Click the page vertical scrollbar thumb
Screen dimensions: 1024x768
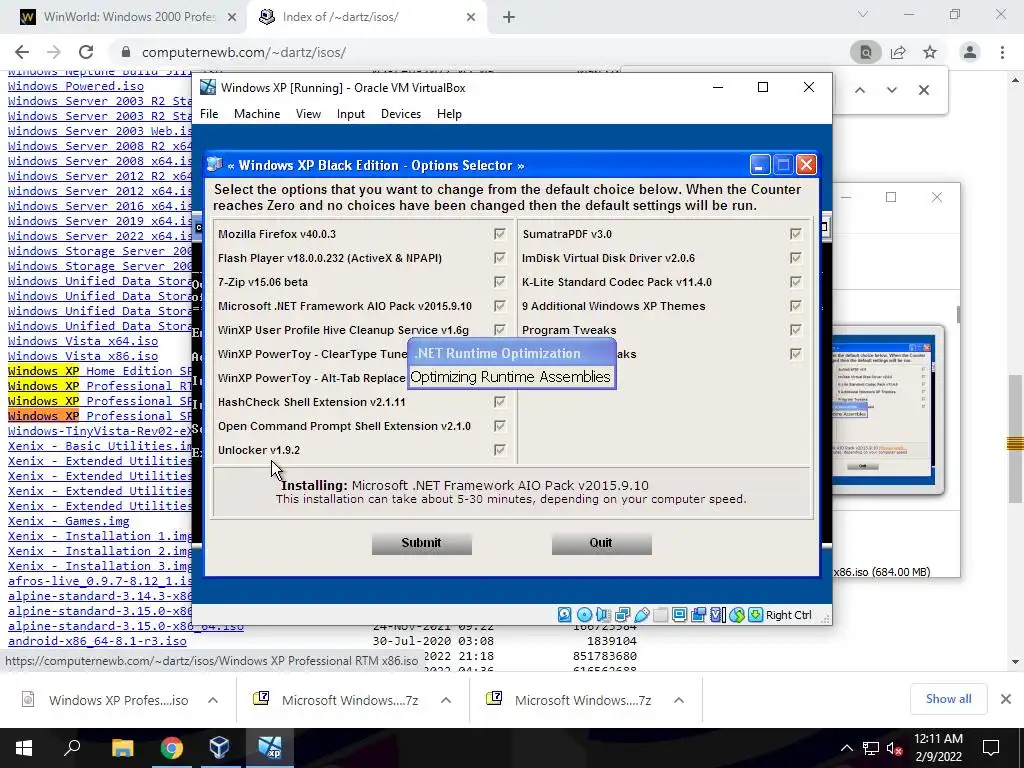1015,439
